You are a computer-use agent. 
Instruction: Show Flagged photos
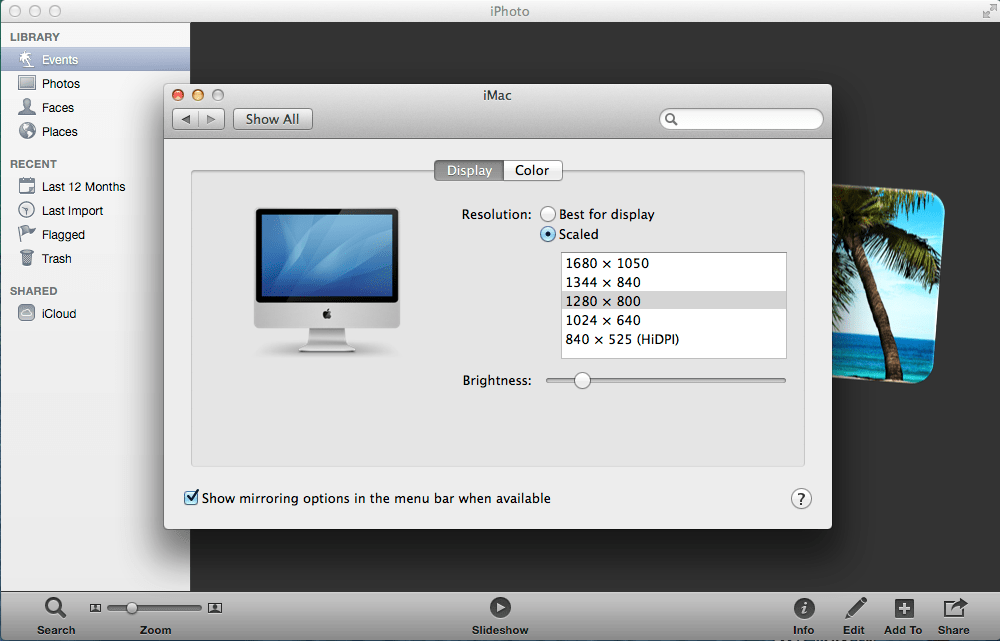tap(64, 234)
